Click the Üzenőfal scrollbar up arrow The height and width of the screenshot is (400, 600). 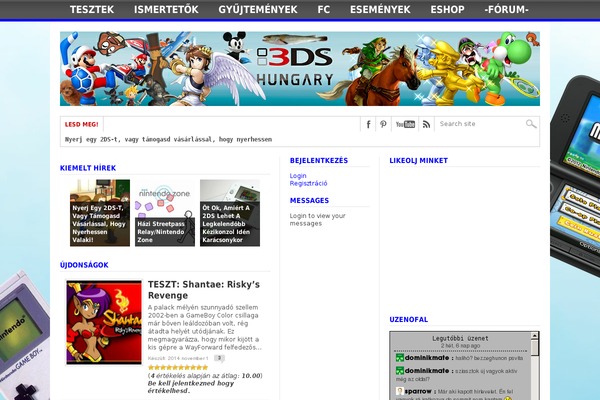[535, 336]
